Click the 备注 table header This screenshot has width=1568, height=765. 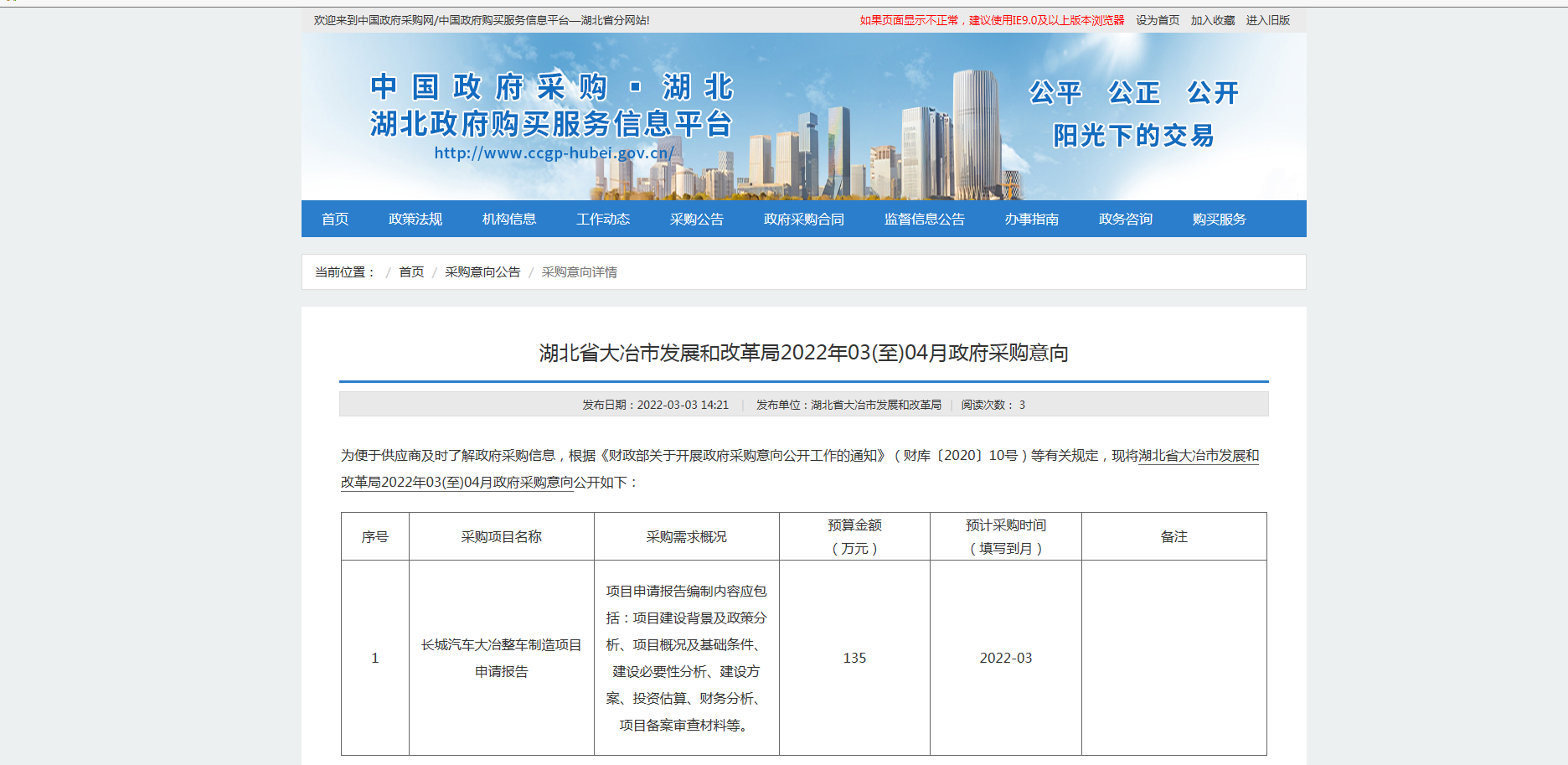pos(1174,536)
